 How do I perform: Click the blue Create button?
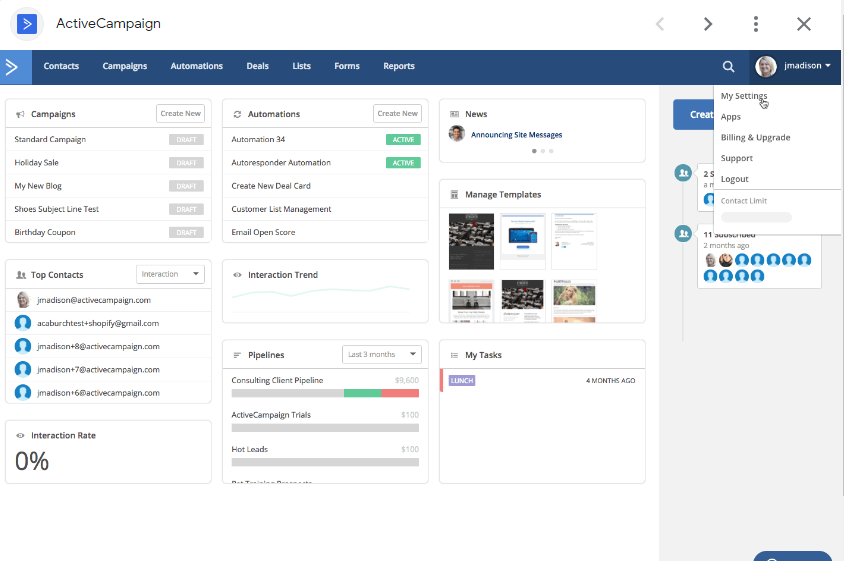coord(694,114)
